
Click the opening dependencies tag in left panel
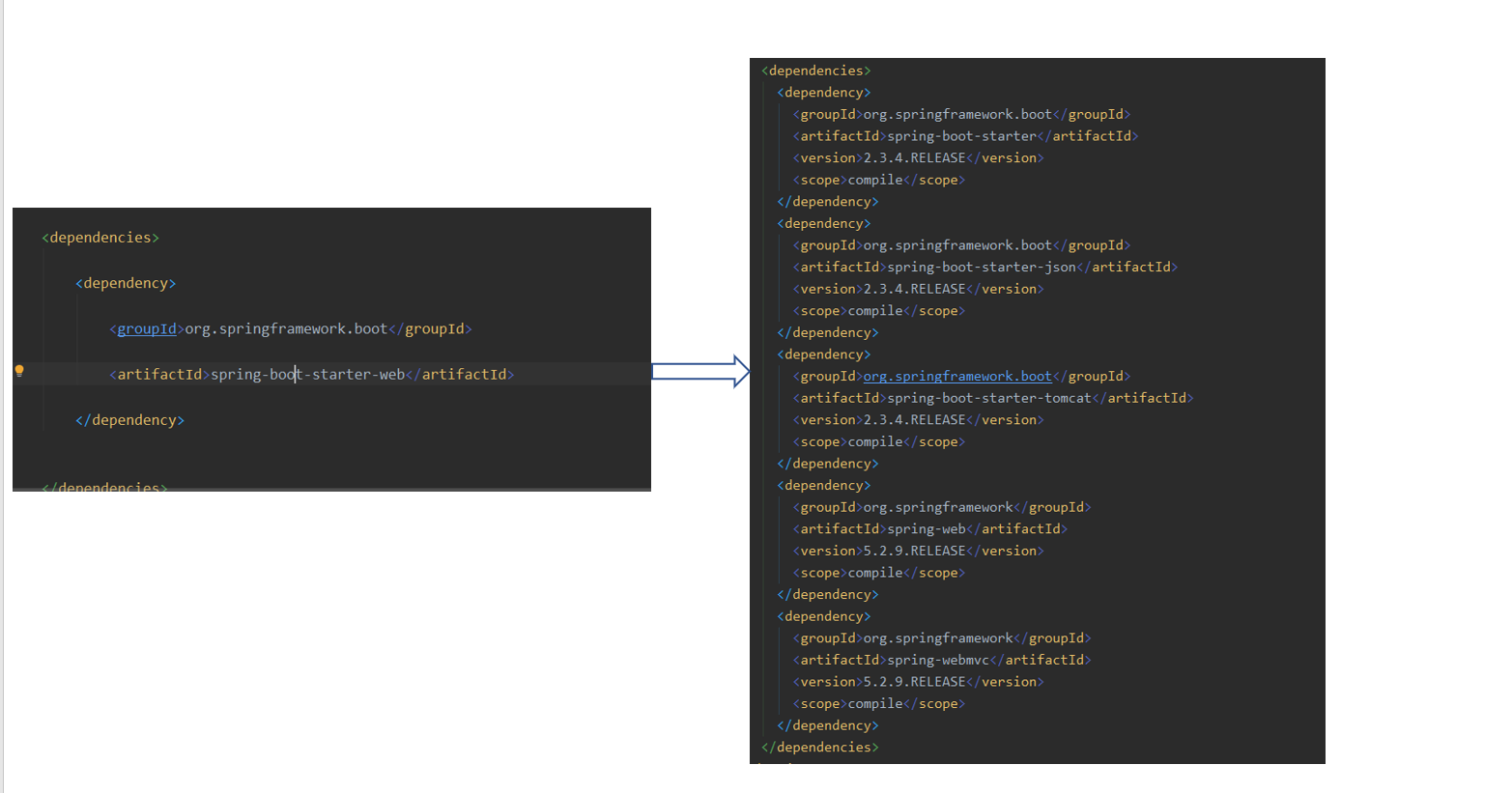point(100,238)
